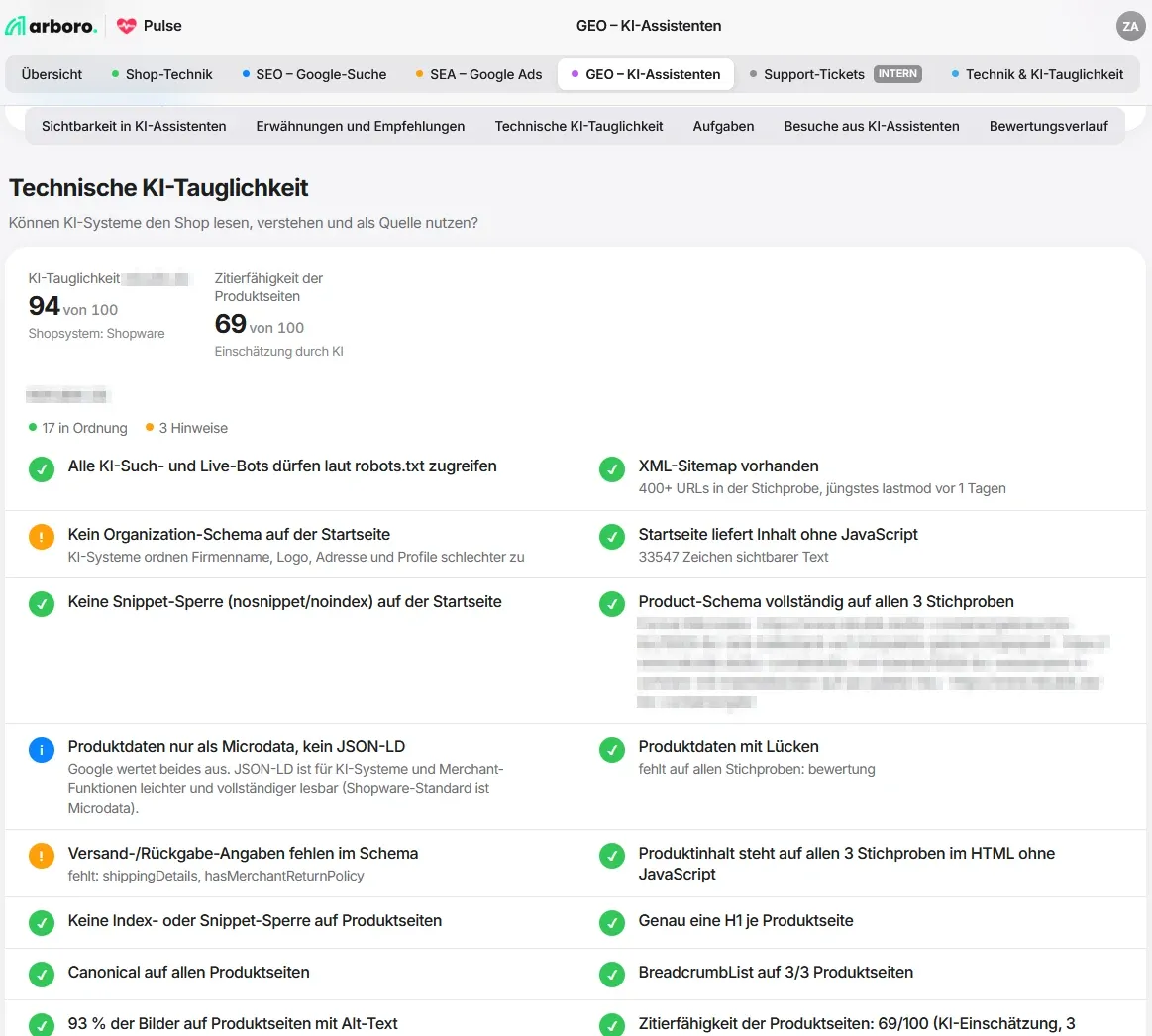Click '400+ URLs in der Stichprobe' detail text

pos(822,488)
